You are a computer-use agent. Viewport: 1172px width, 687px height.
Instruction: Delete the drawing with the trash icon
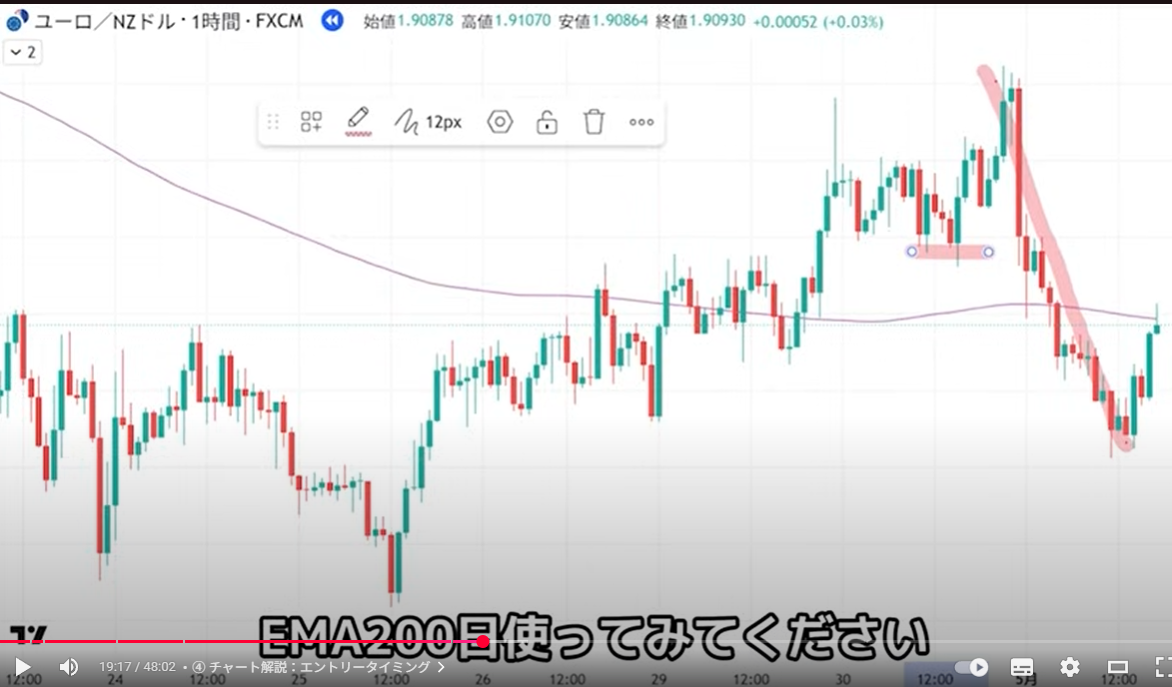coord(594,122)
